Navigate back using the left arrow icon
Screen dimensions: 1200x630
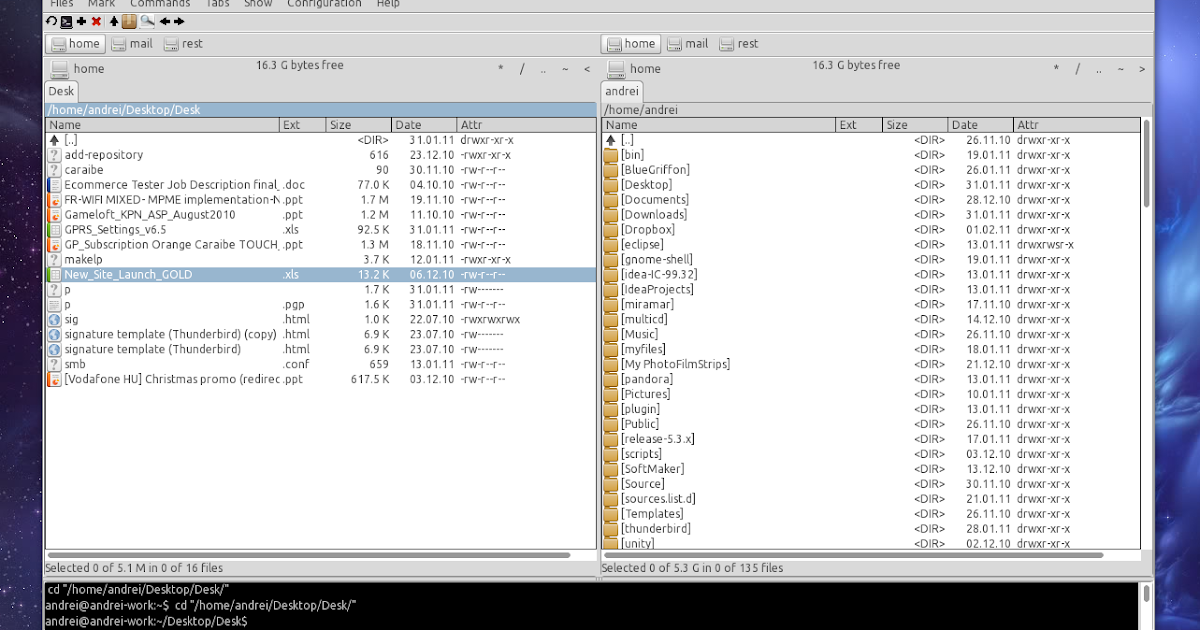(x=164, y=21)
